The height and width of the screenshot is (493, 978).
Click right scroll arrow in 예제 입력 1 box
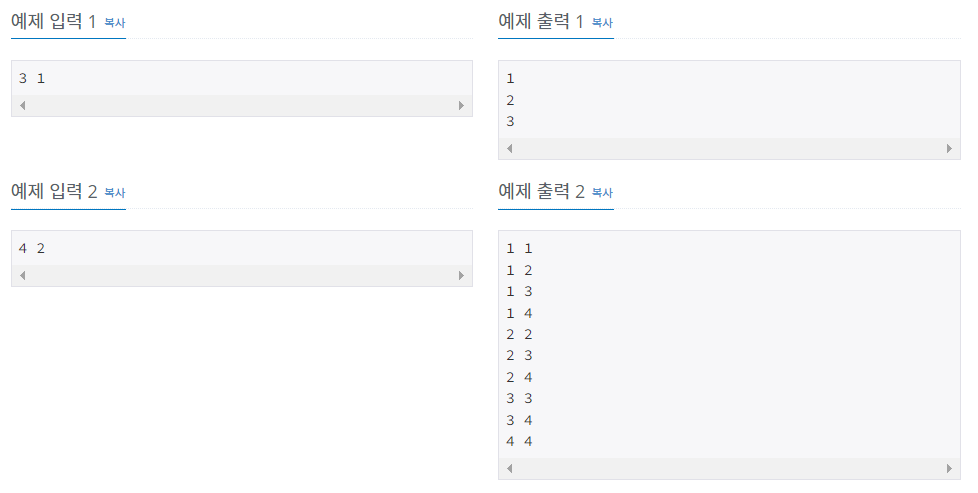coord(462,105)
